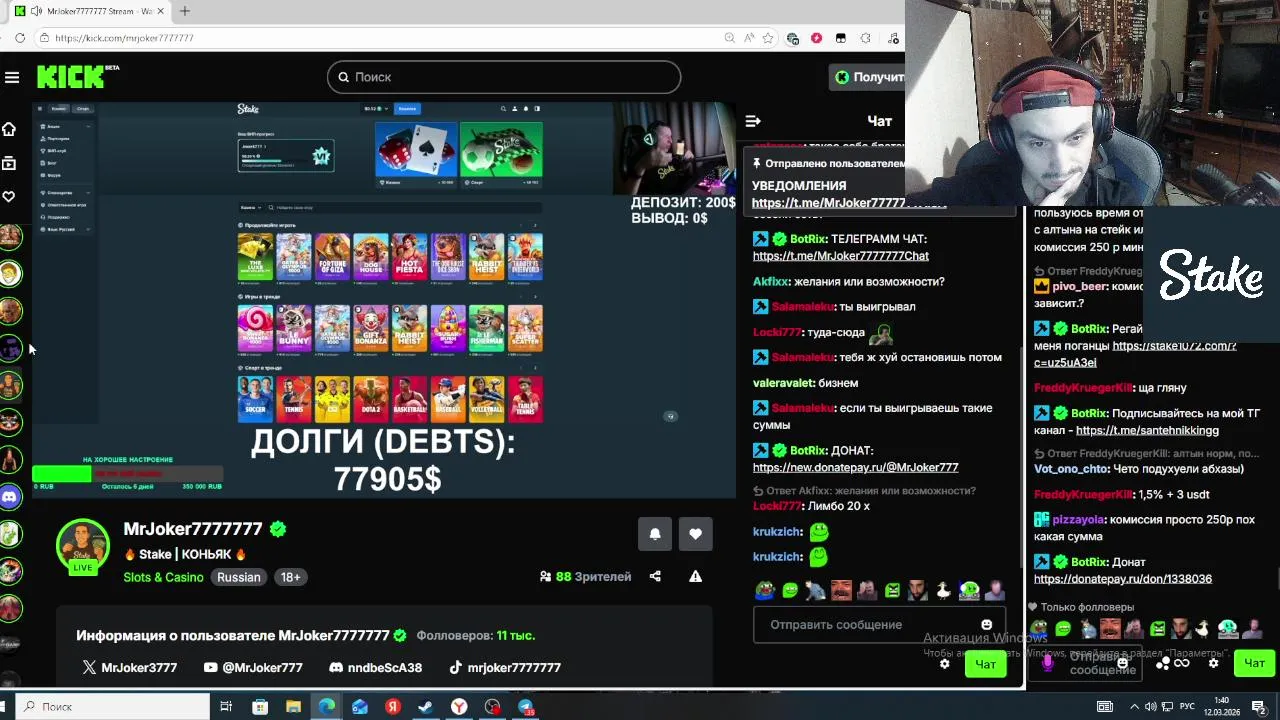Open t.me/santehnikkingg link in right chat
Viewport: 1280px width, 720px height.
click(x=1147, y=431)
